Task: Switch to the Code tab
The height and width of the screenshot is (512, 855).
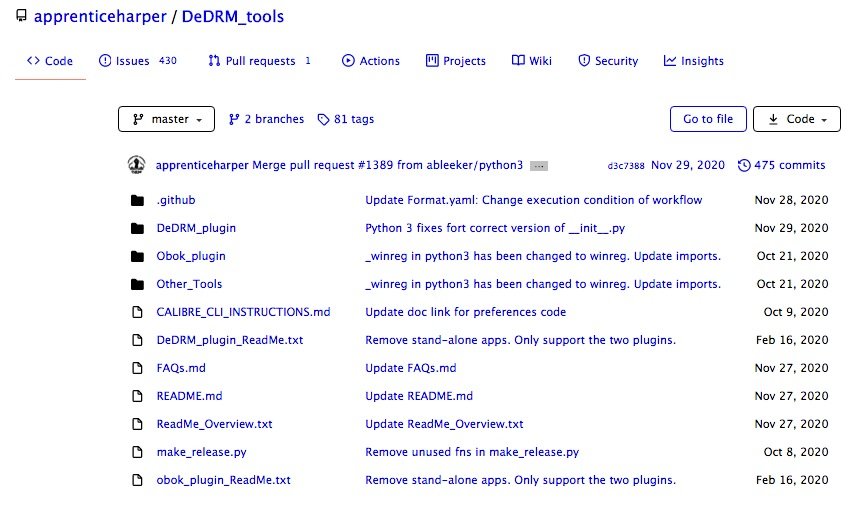Action: coord(50,61)
